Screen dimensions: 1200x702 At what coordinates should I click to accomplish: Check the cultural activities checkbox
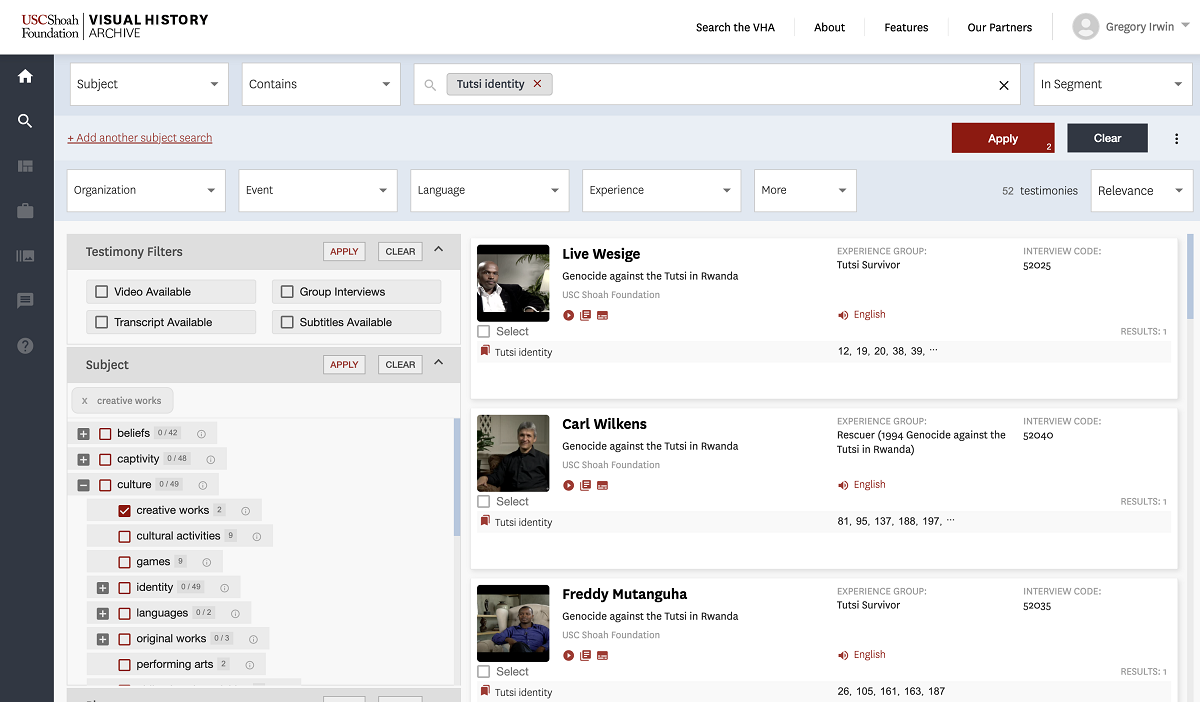tap(125, 536)
